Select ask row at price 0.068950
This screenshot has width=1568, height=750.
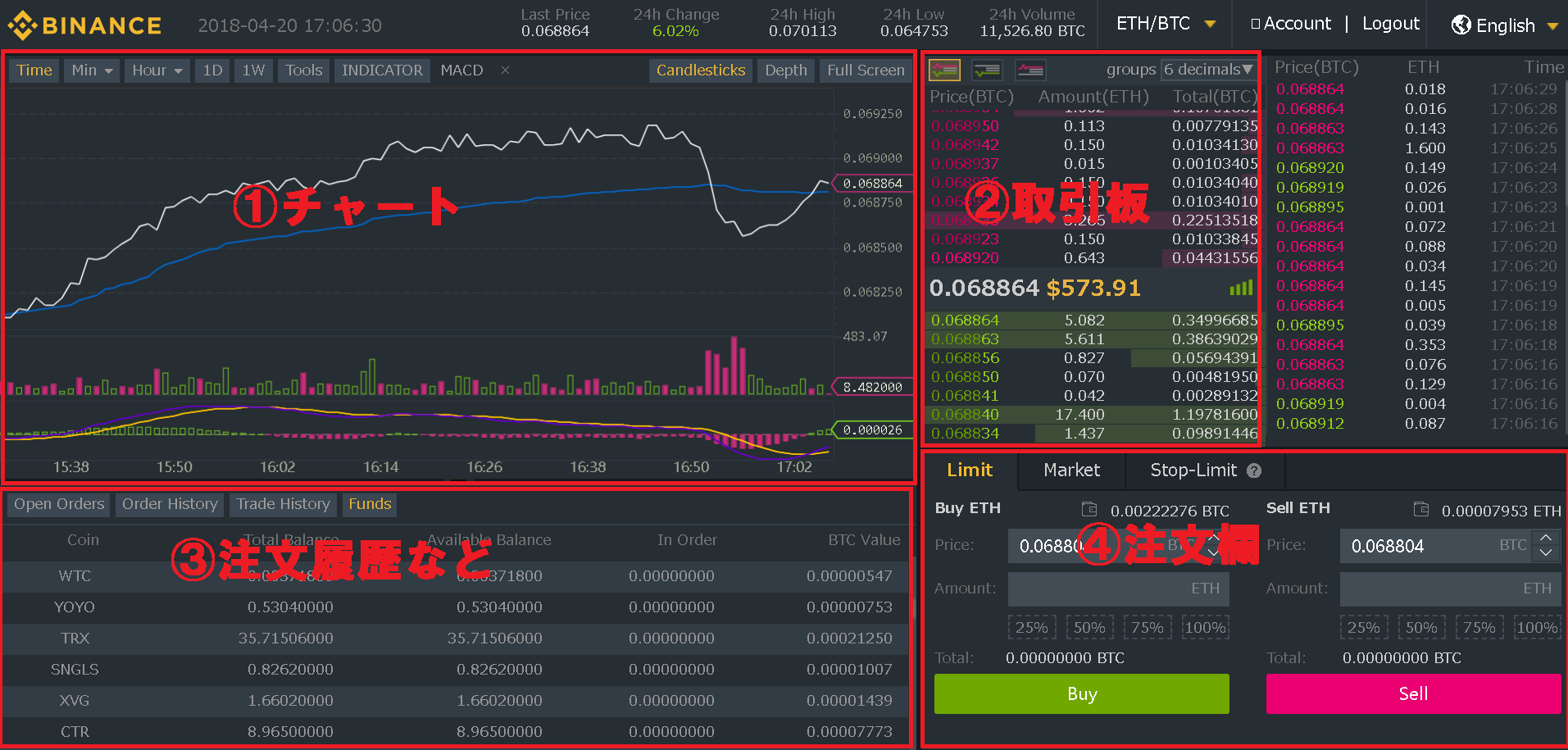click(x=1093, y=126)
